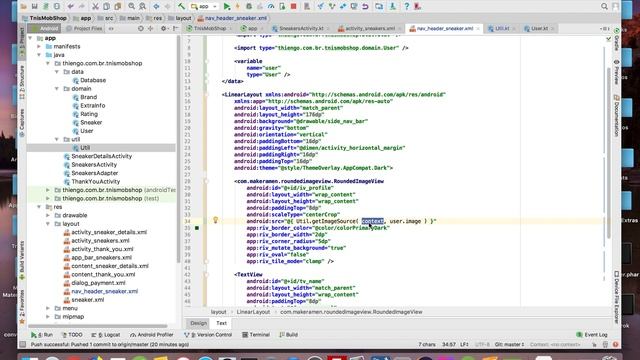Collapse the domain package node
Screen dimensions: 640x360
[x=57, y=89]
